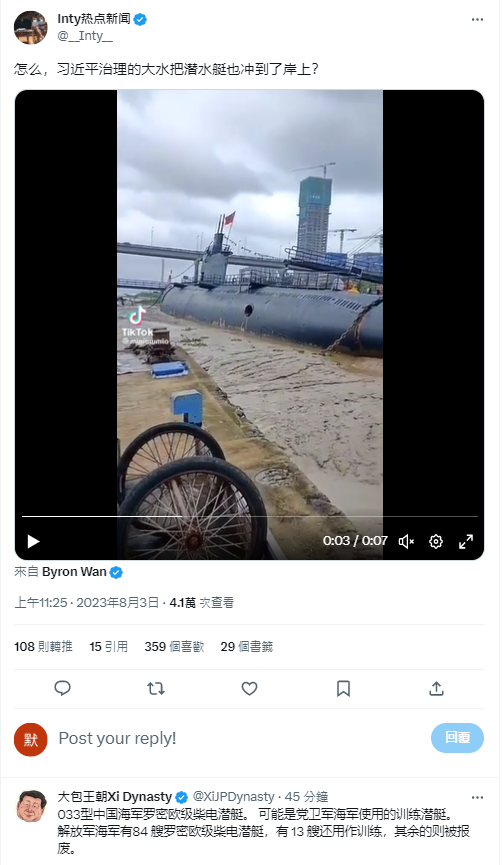Open Byron Wan's profile link
Viewport: 502px width, 865px height.
pos(74,572)
